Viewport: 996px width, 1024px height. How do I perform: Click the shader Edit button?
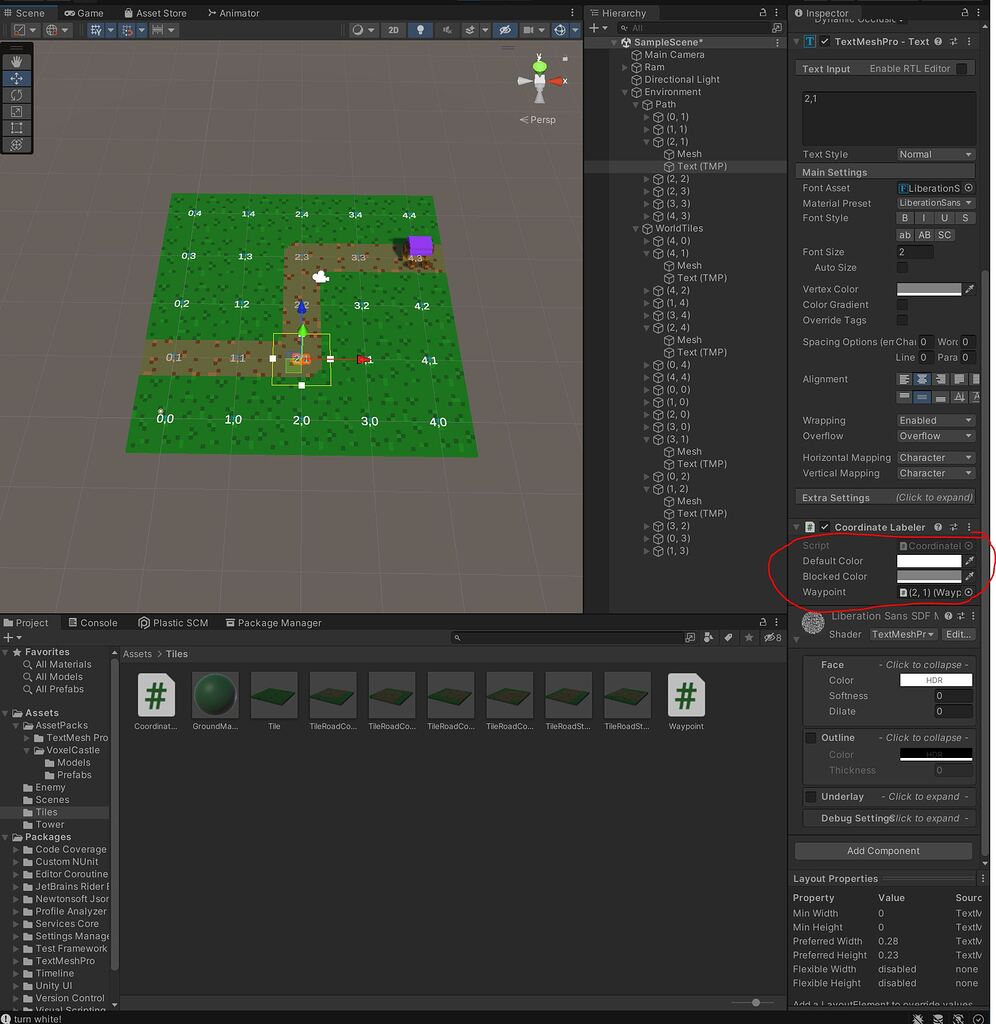959,633
